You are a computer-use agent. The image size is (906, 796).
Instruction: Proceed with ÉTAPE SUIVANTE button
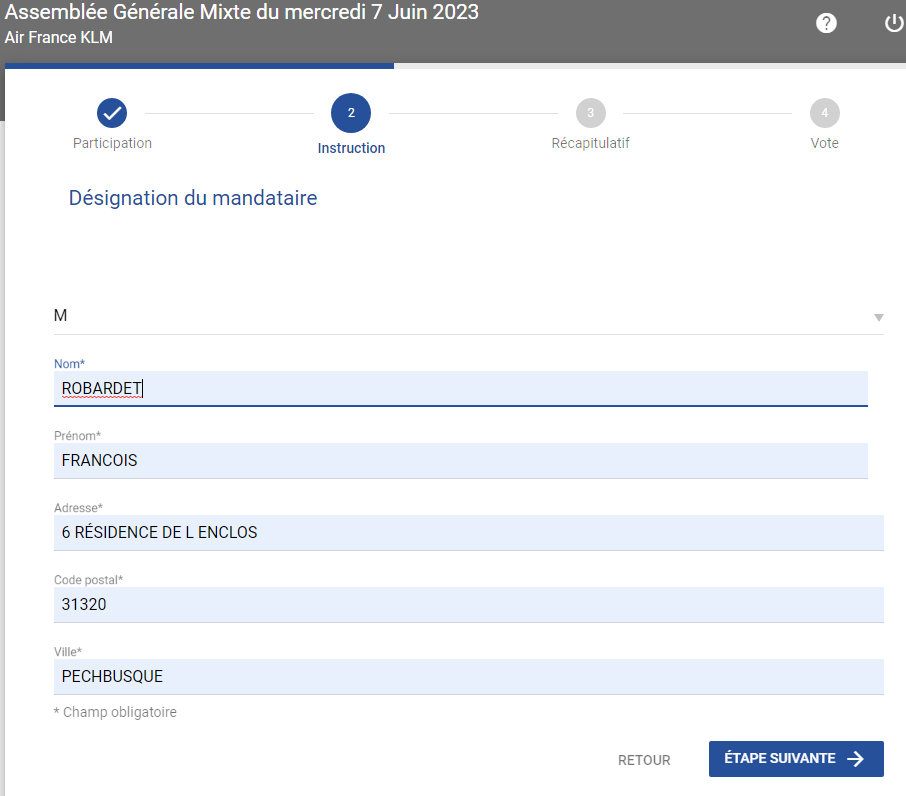pos(796,758)
